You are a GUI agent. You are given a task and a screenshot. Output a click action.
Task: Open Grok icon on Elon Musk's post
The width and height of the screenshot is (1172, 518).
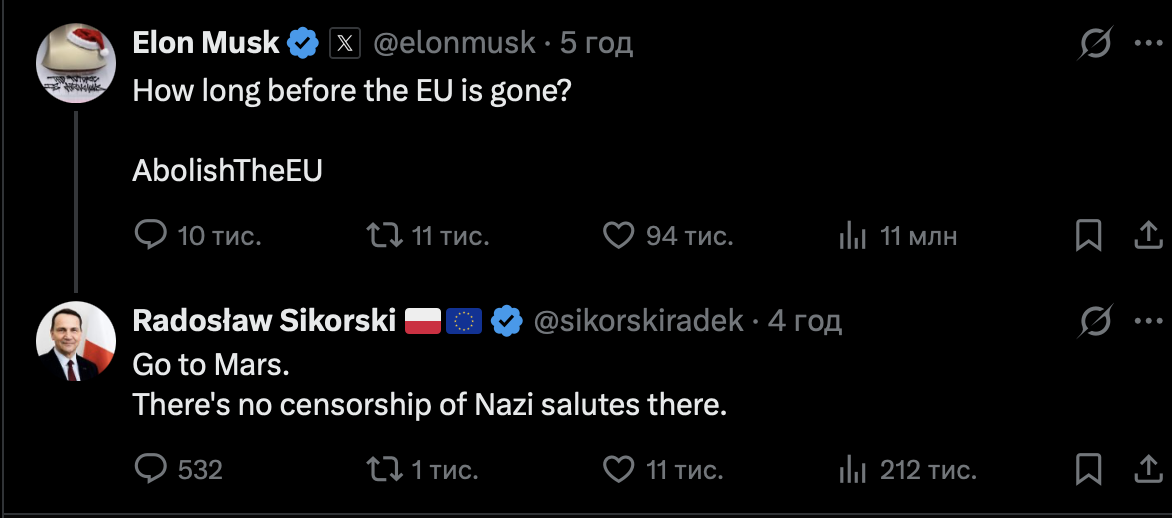coord(1096,44)
